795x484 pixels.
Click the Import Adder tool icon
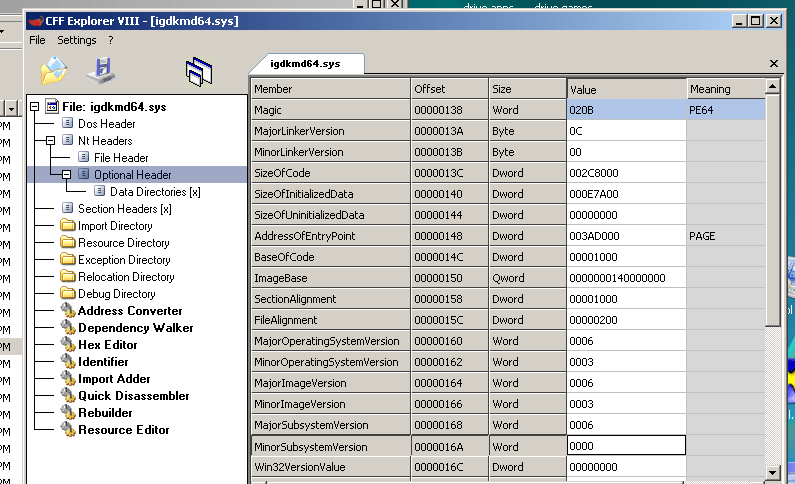pyautogui.click(x=67, y=378)
